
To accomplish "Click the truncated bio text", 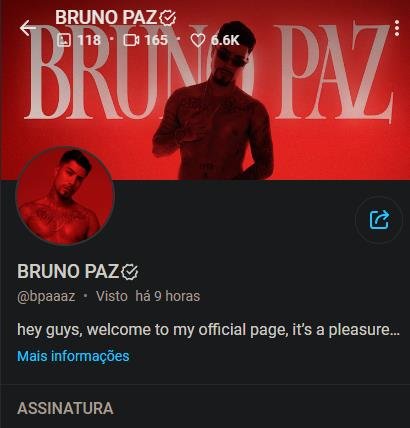I will 208,330.
